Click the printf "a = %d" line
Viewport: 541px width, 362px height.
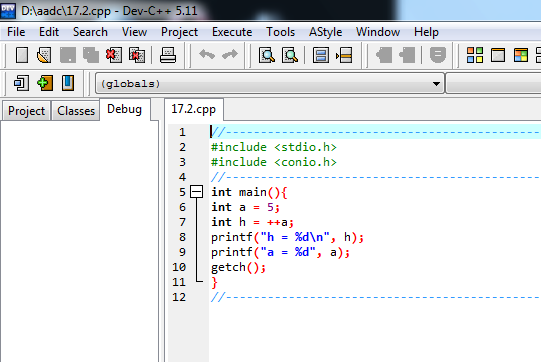(x=281, y=252)
